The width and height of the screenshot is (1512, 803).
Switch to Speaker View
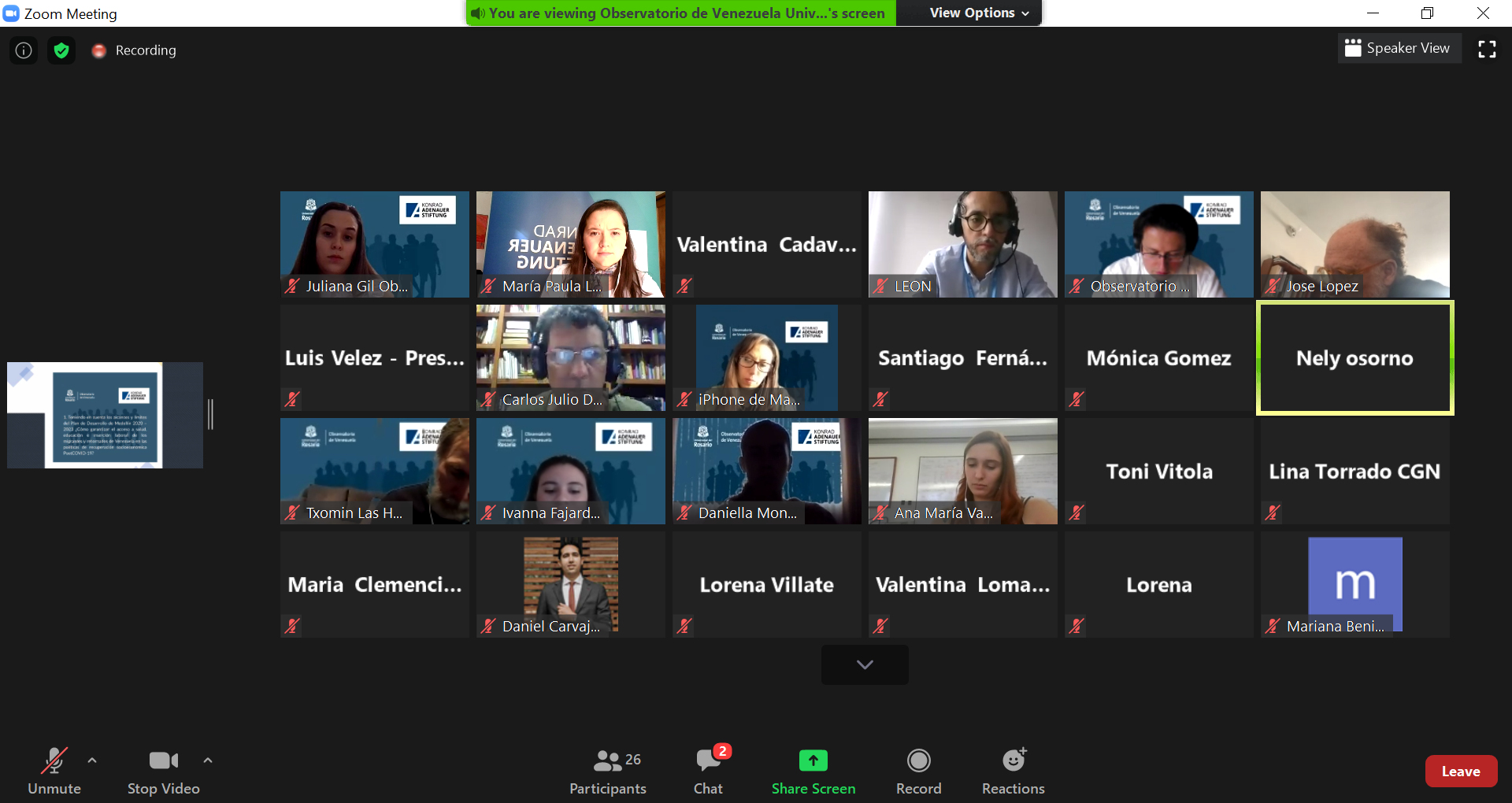pyautogui.click(x=1398, y=48)
